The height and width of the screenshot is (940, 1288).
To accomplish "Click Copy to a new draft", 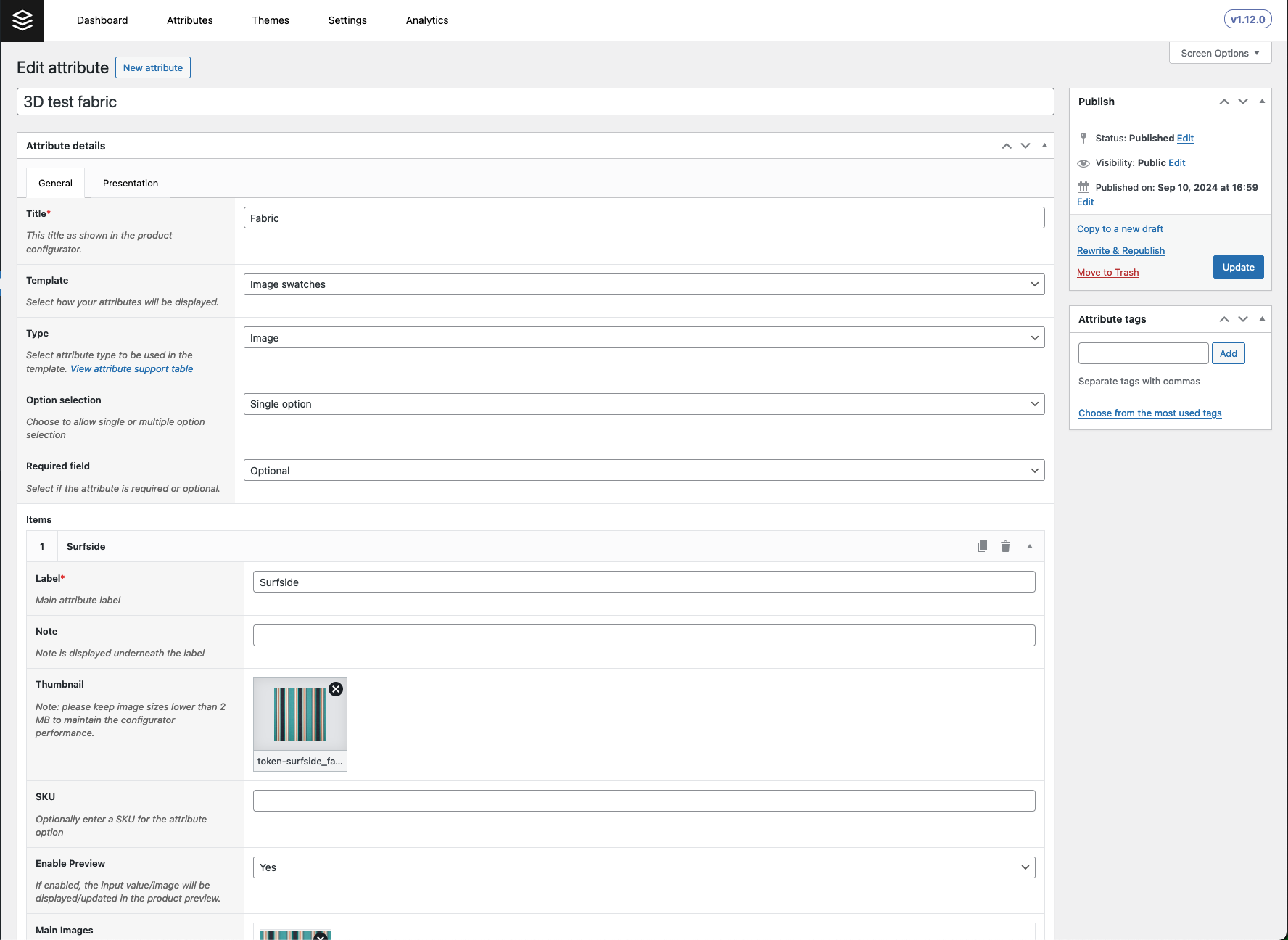I will pyautogui.click(x=1120, y=228).
